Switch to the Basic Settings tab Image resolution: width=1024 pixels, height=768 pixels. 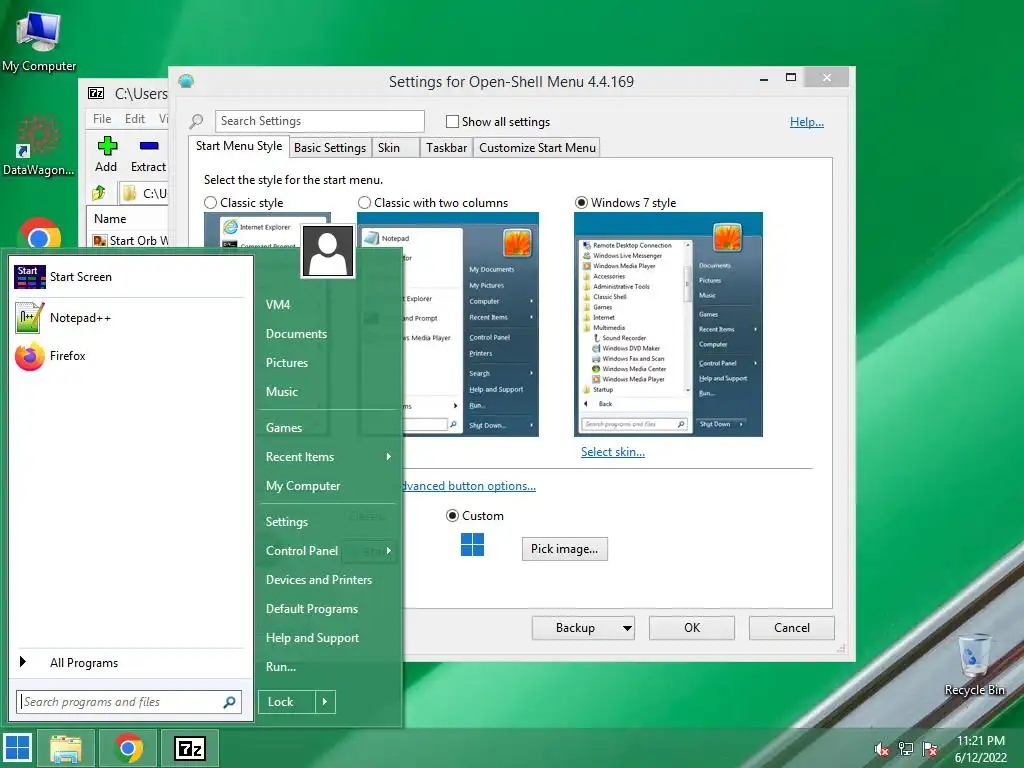330,148
